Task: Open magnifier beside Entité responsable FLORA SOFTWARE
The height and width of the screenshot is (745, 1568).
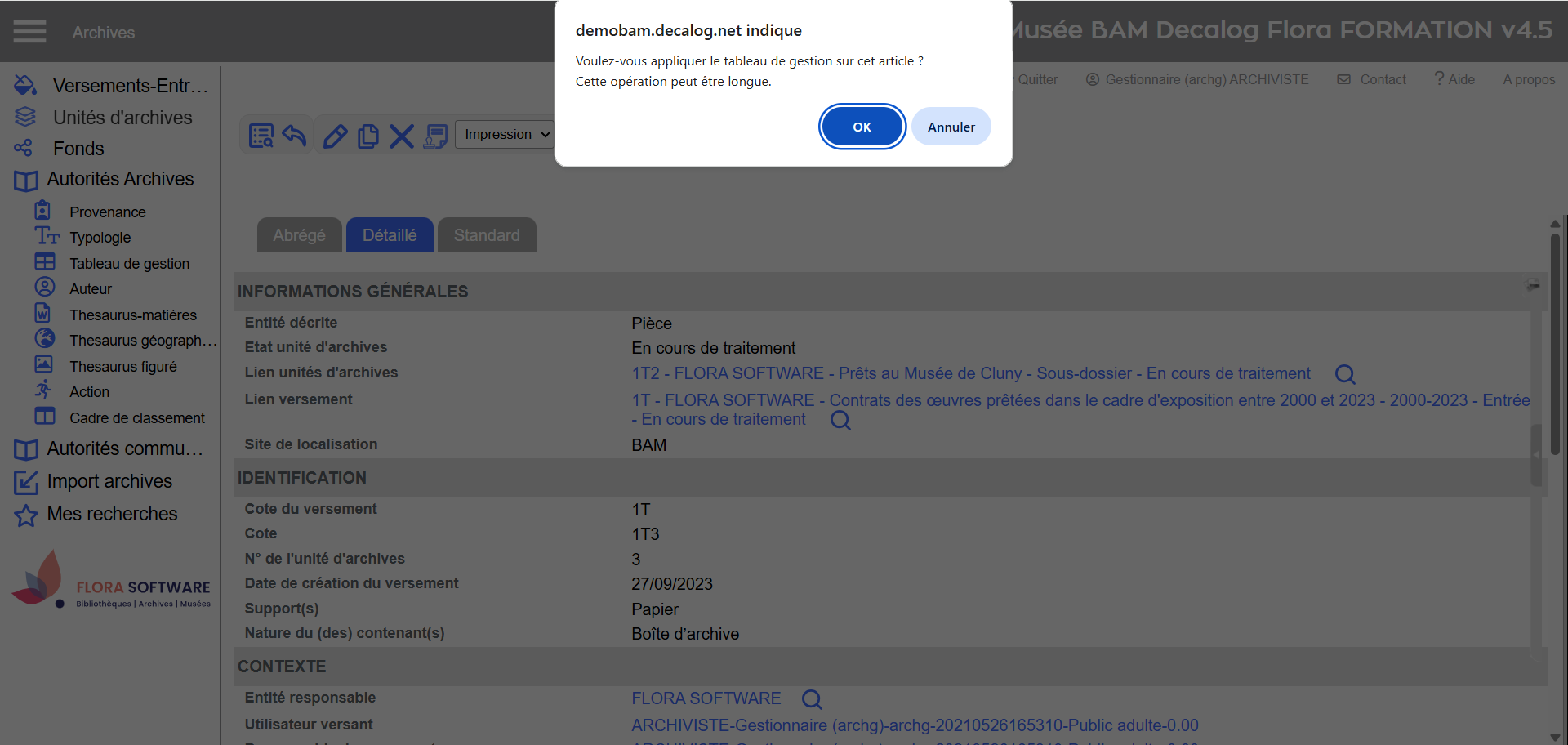Action: click(x=811, y=699)
